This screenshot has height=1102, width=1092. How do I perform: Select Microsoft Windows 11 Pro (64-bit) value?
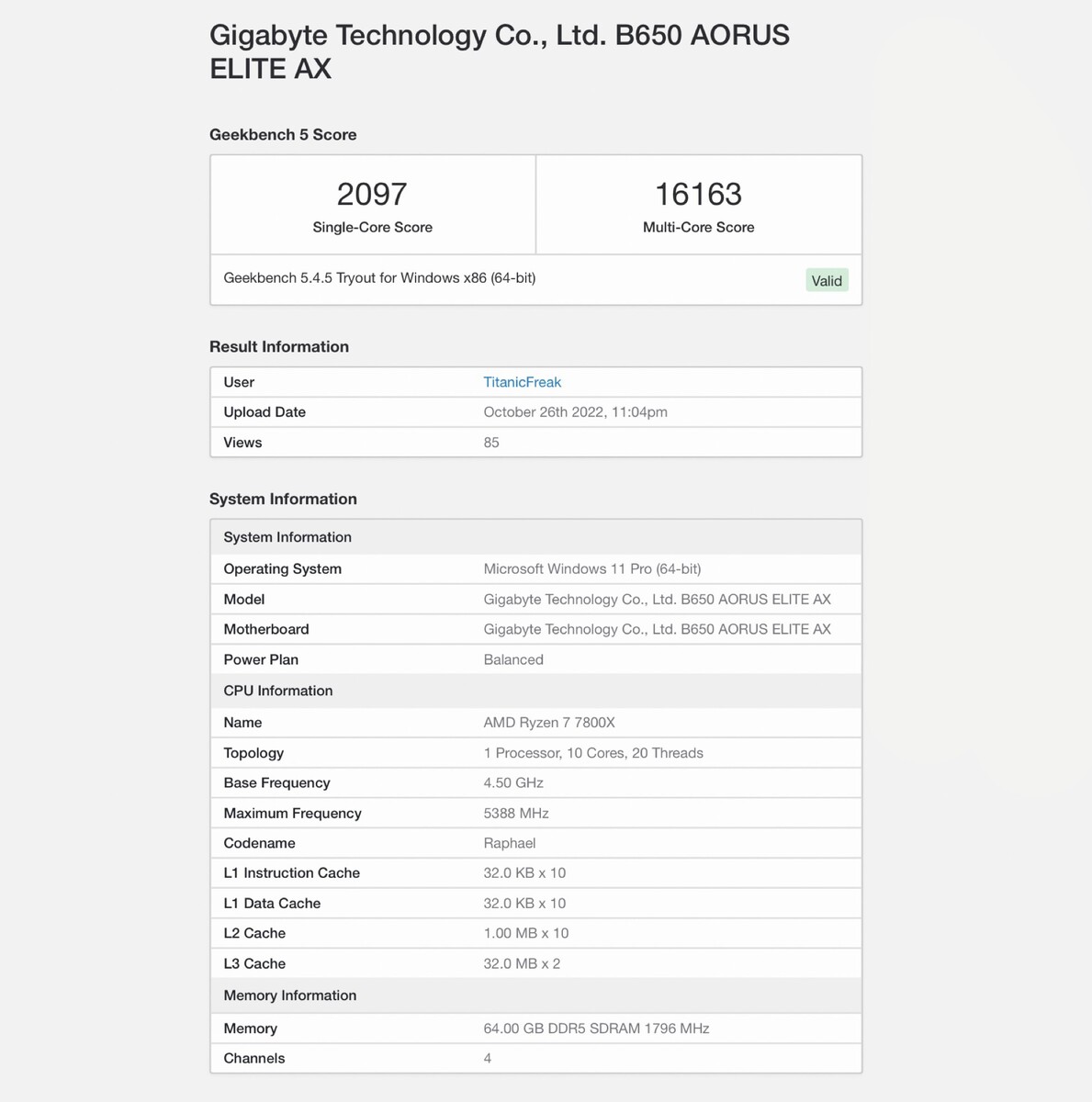(592, 569)
